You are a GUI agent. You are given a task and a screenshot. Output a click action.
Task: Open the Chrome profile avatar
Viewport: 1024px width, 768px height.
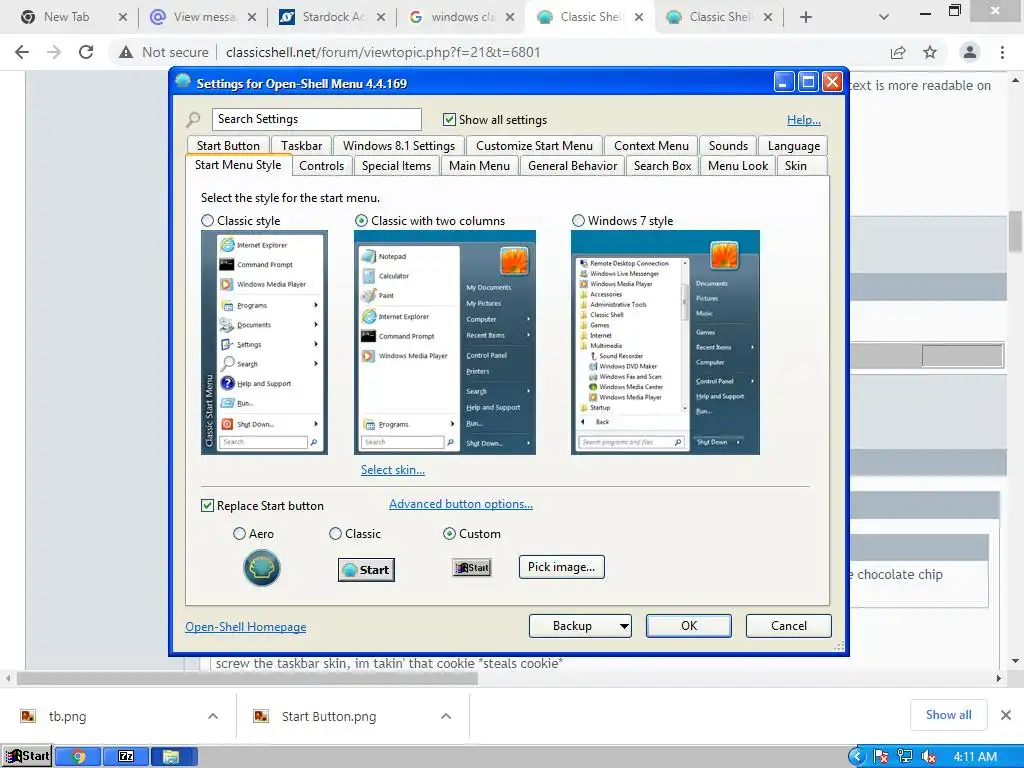pos(970,52)
